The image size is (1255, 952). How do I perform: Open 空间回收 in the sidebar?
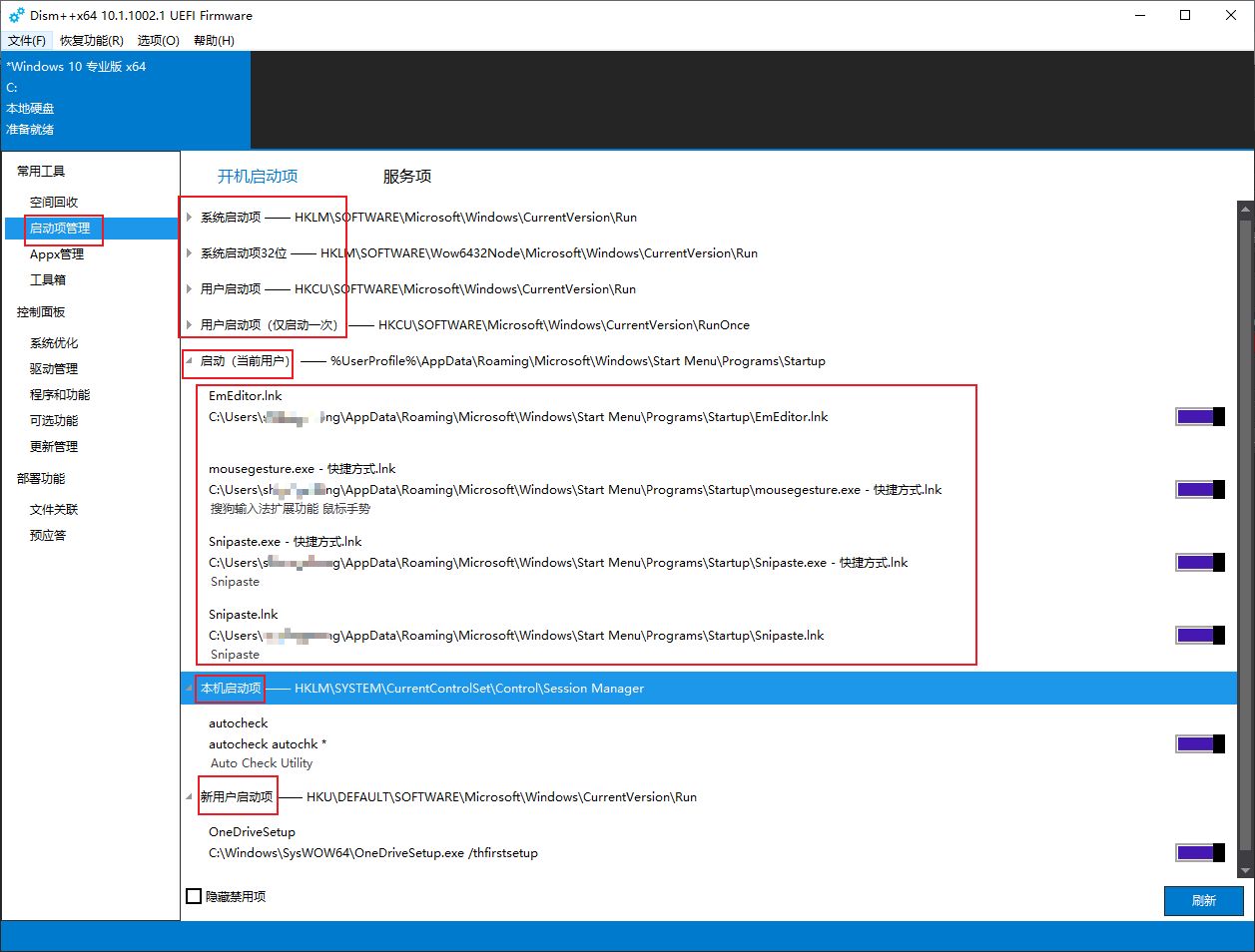coord(54,203)
